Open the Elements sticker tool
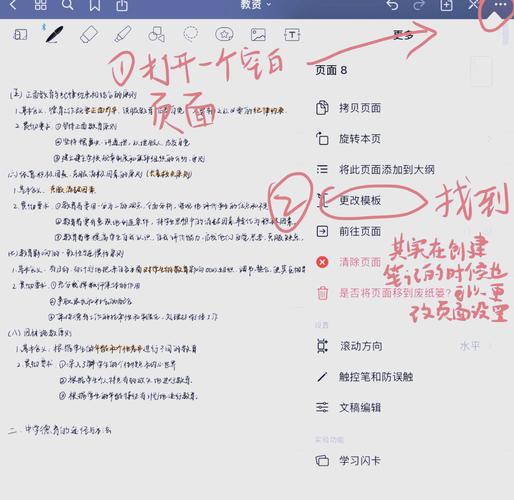 click(224, 34)
